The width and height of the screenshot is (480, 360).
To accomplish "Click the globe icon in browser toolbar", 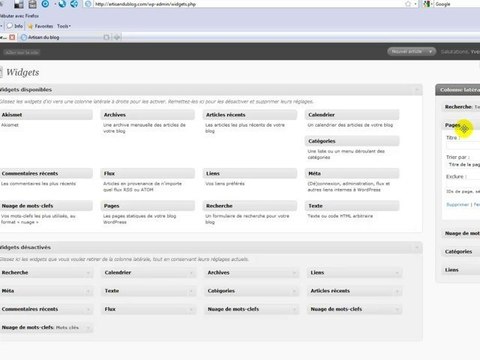I will tap(62, 4).
